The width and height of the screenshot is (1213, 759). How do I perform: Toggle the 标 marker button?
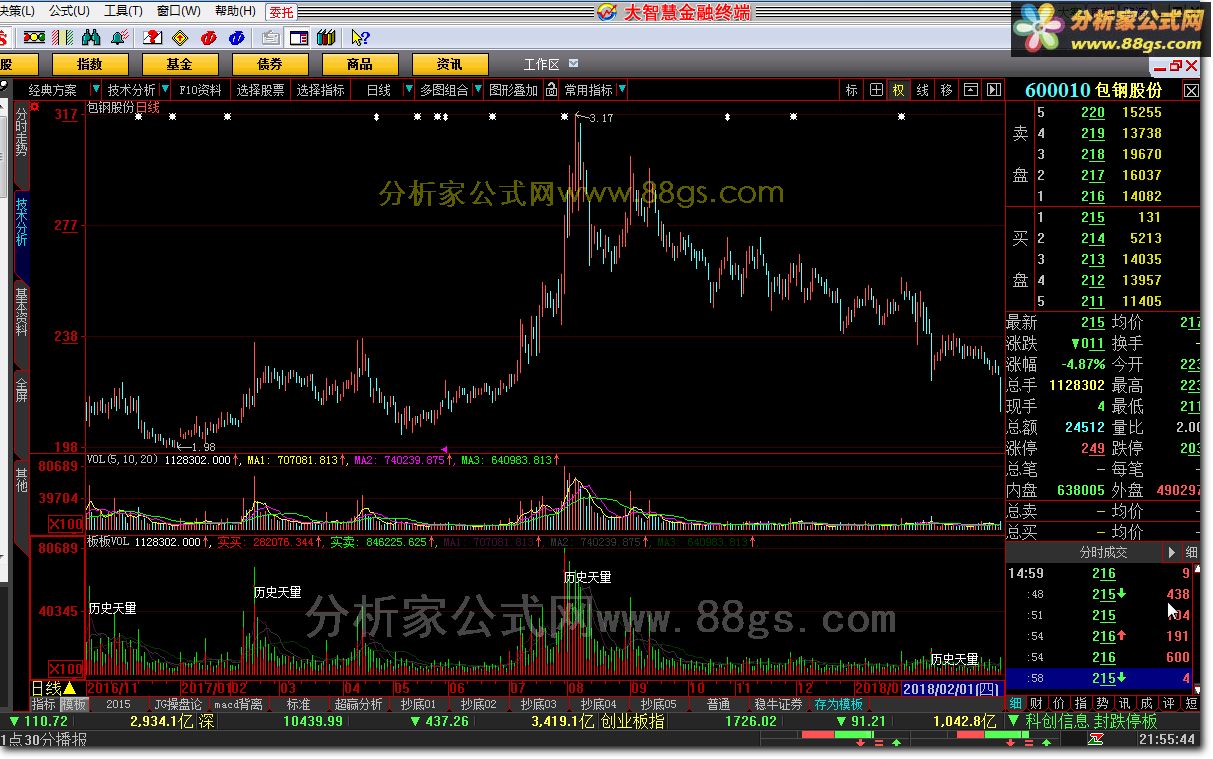tap(852, 90)
